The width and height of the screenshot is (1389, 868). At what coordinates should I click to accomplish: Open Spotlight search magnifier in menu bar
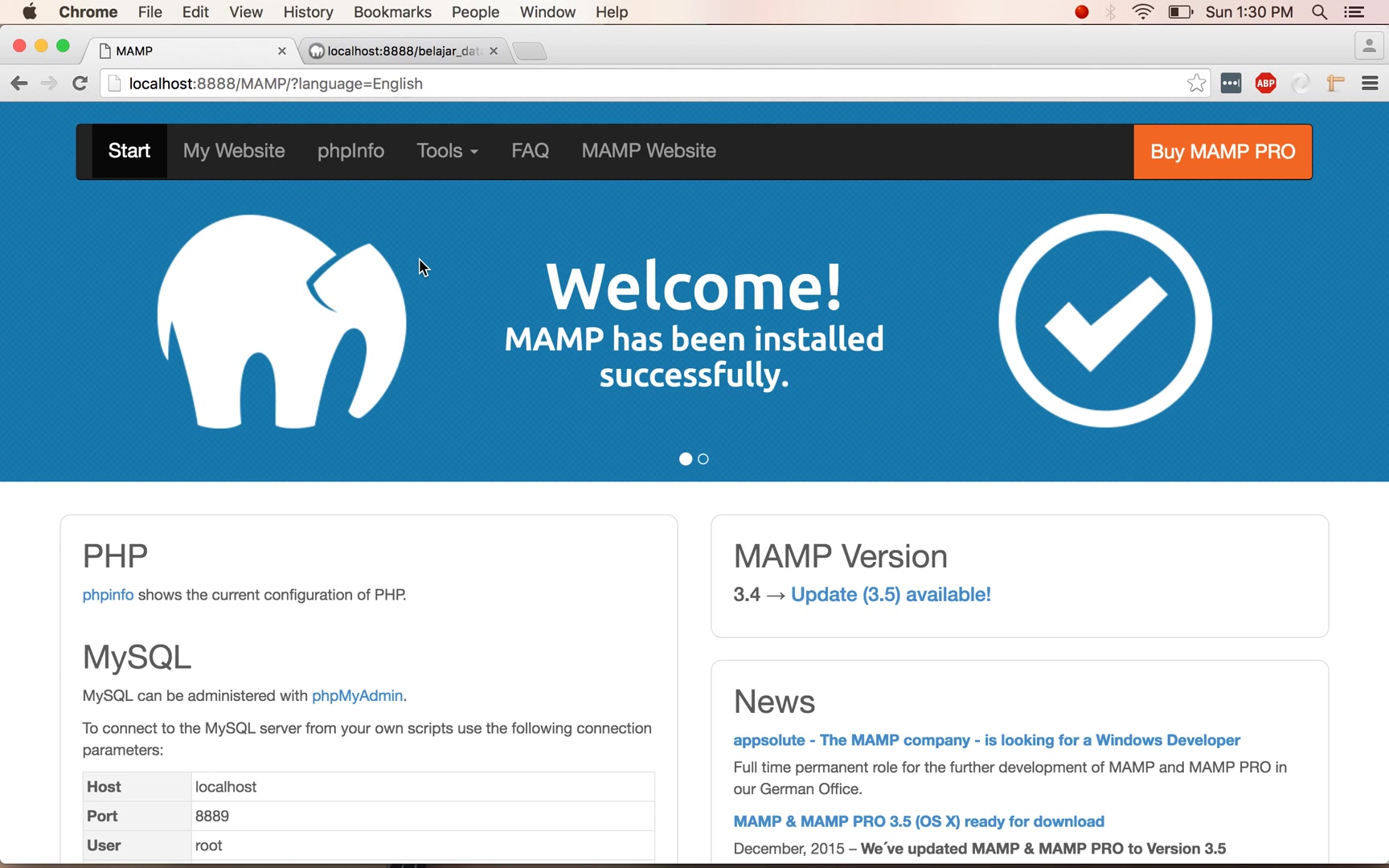coord(1319,12)
